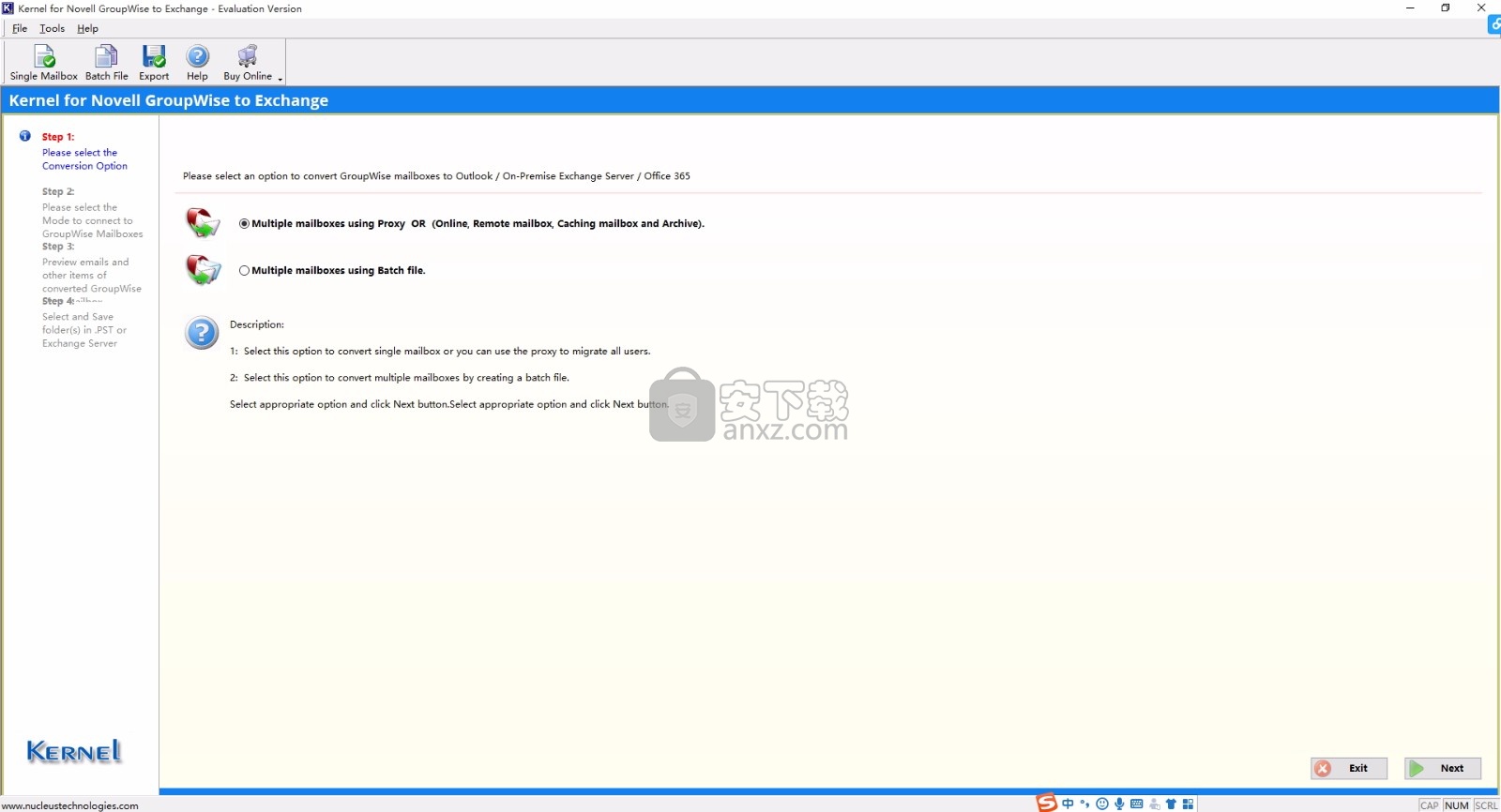Click the Sogou S input method icon

coord(1047,803)
